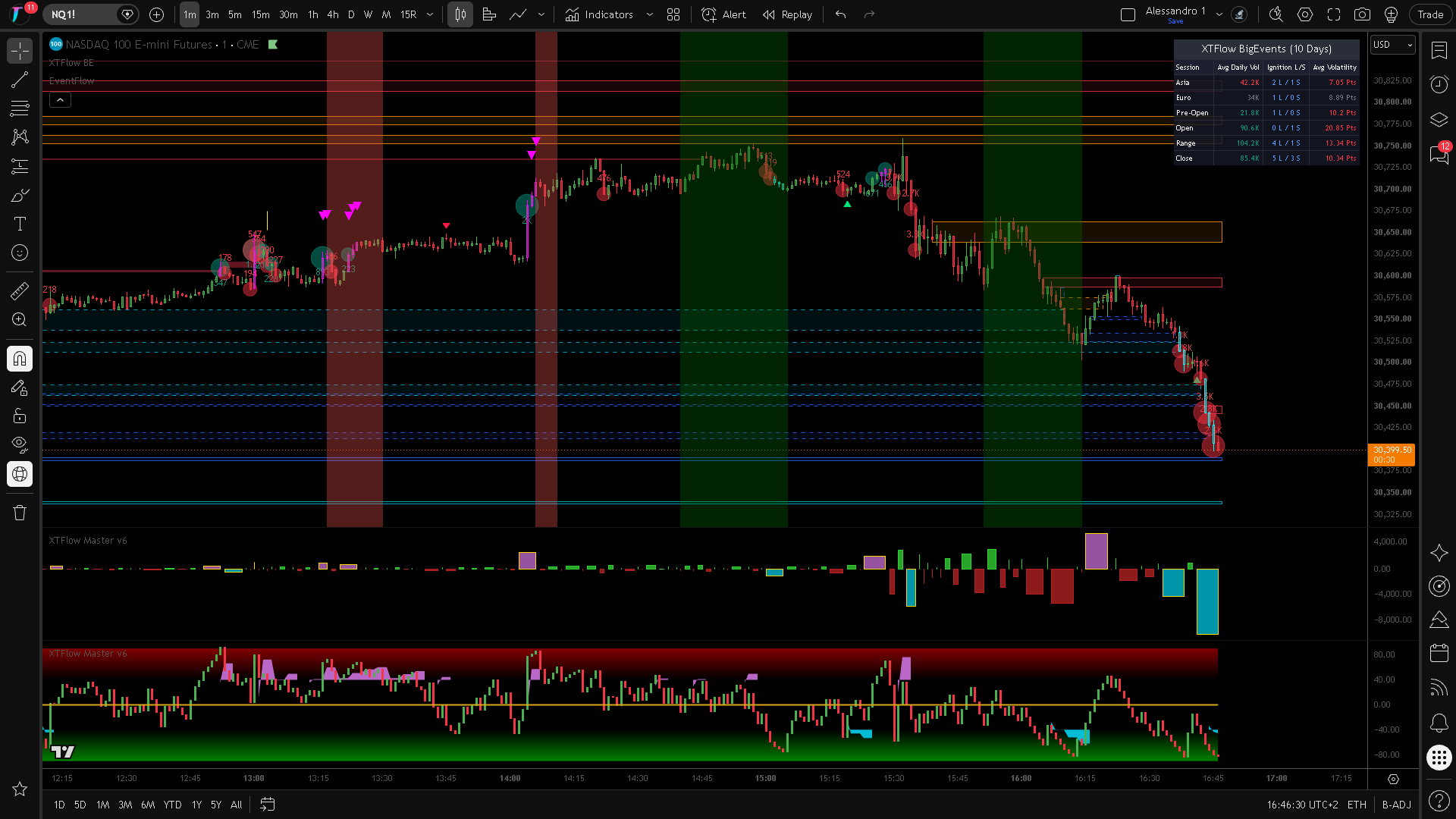Open the Fibonacci retracement tools
This screenshot has height=819, width=1456.
point(20,108)
